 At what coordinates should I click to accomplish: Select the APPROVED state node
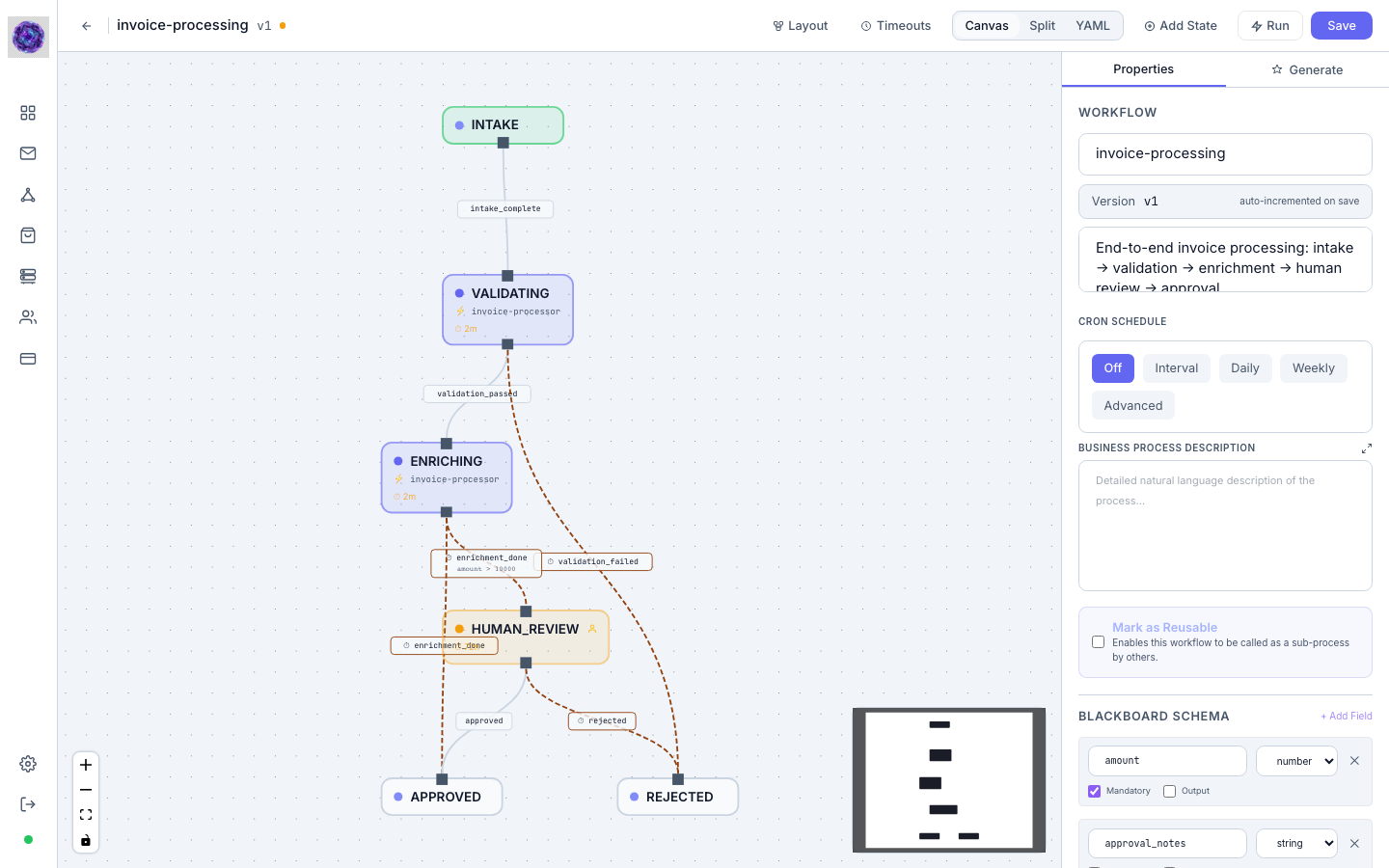[442, 798]
